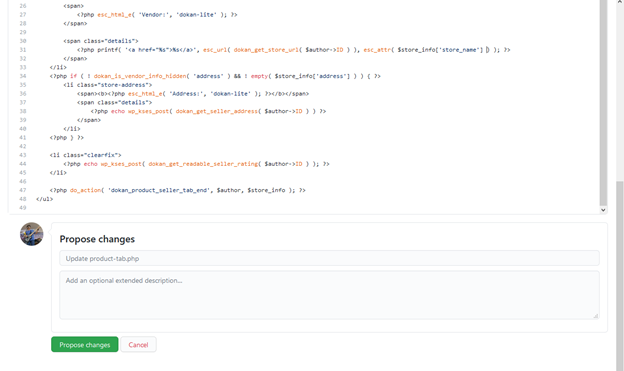Click the page vertical scrollbar thumb

(x=620, y=275)
